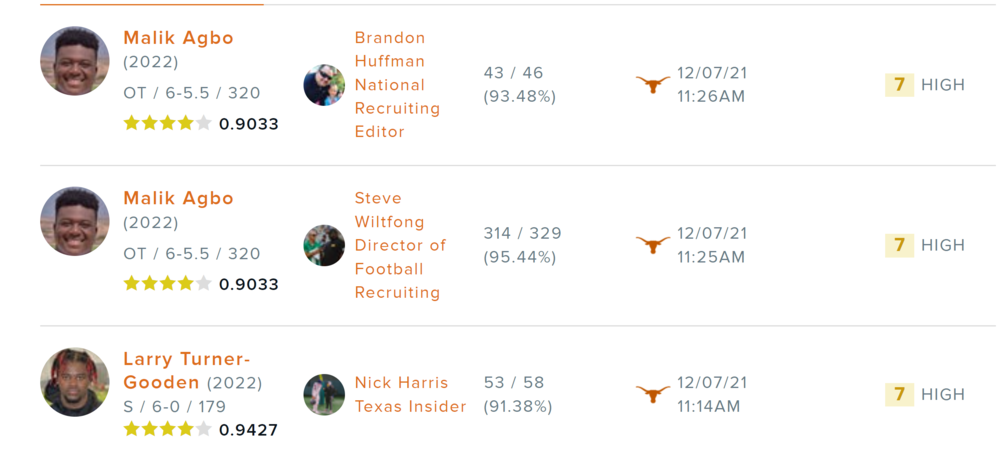The width and height of the screenshot is (1000, 461).
Task: Click Nick Harris's small avatar photo
Action: pyautogui.click(x=324, y=394)
